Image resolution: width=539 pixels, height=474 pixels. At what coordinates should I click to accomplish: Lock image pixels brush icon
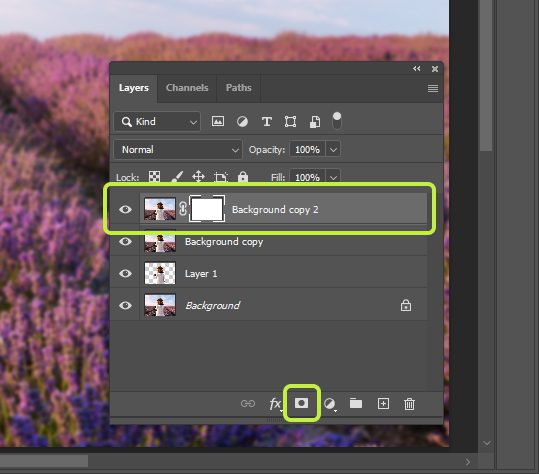click(177, 177)
